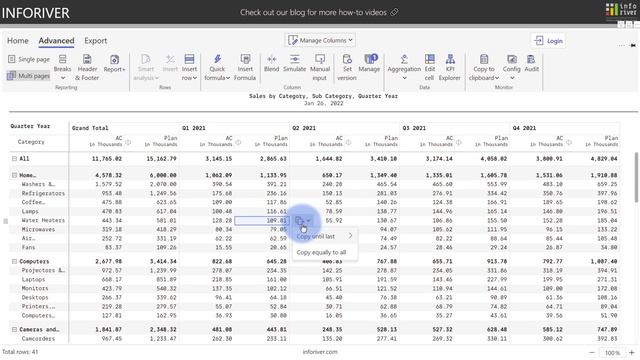Select the Camcorders row label
Screen dimensions: 640x360
pyautogui.click(x=38, y=339)
